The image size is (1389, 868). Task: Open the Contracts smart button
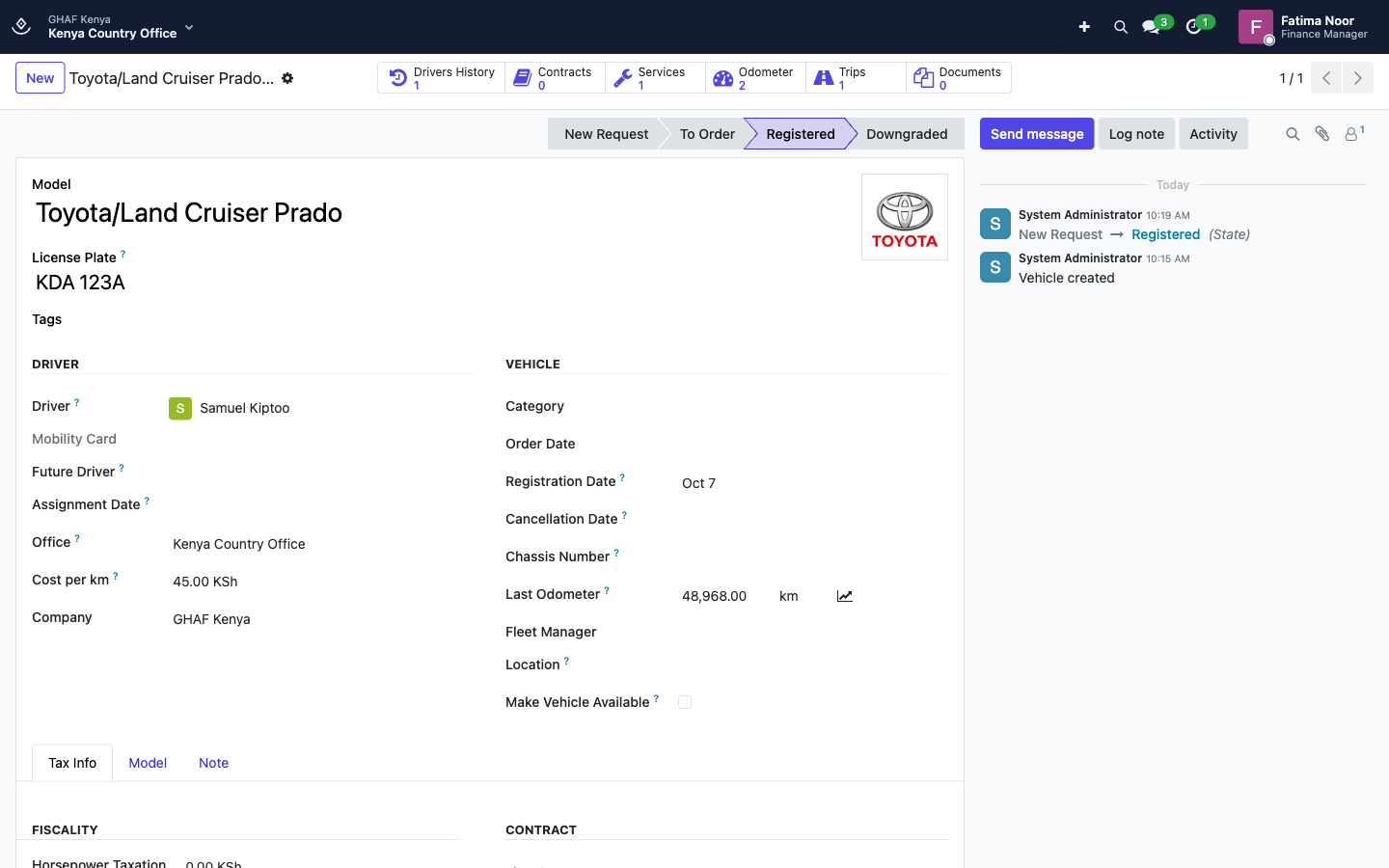(x=555, y=78)
